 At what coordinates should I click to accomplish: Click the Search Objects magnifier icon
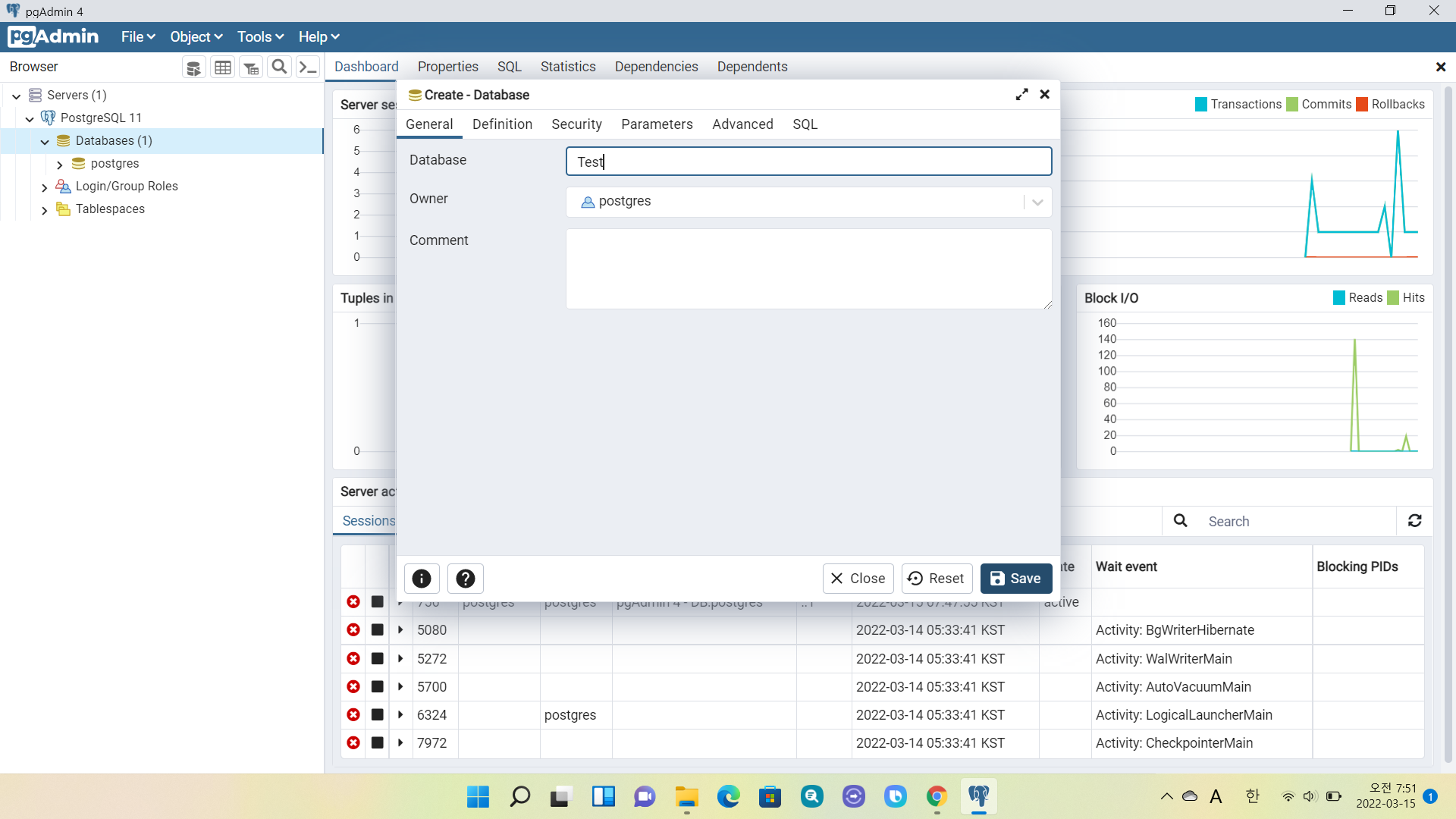click(279, 67)
